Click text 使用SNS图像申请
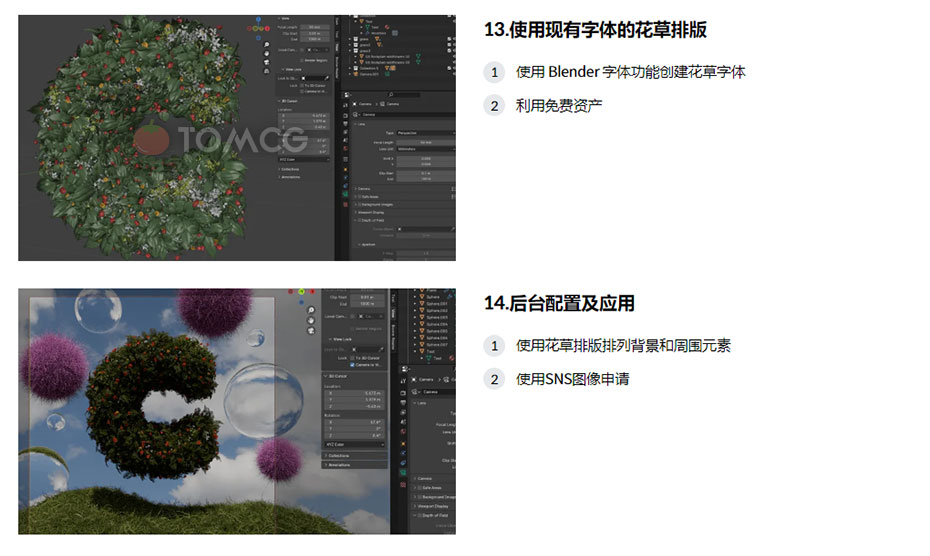This screenshot has width=930, height=556. (572, 379)
